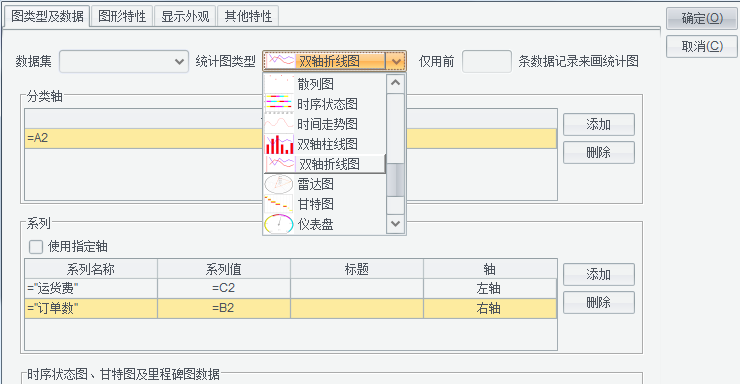This screenshot has width=740, height=384.
Task: Switch to 其他特性 tab
Action: click(x=248, y=16)
